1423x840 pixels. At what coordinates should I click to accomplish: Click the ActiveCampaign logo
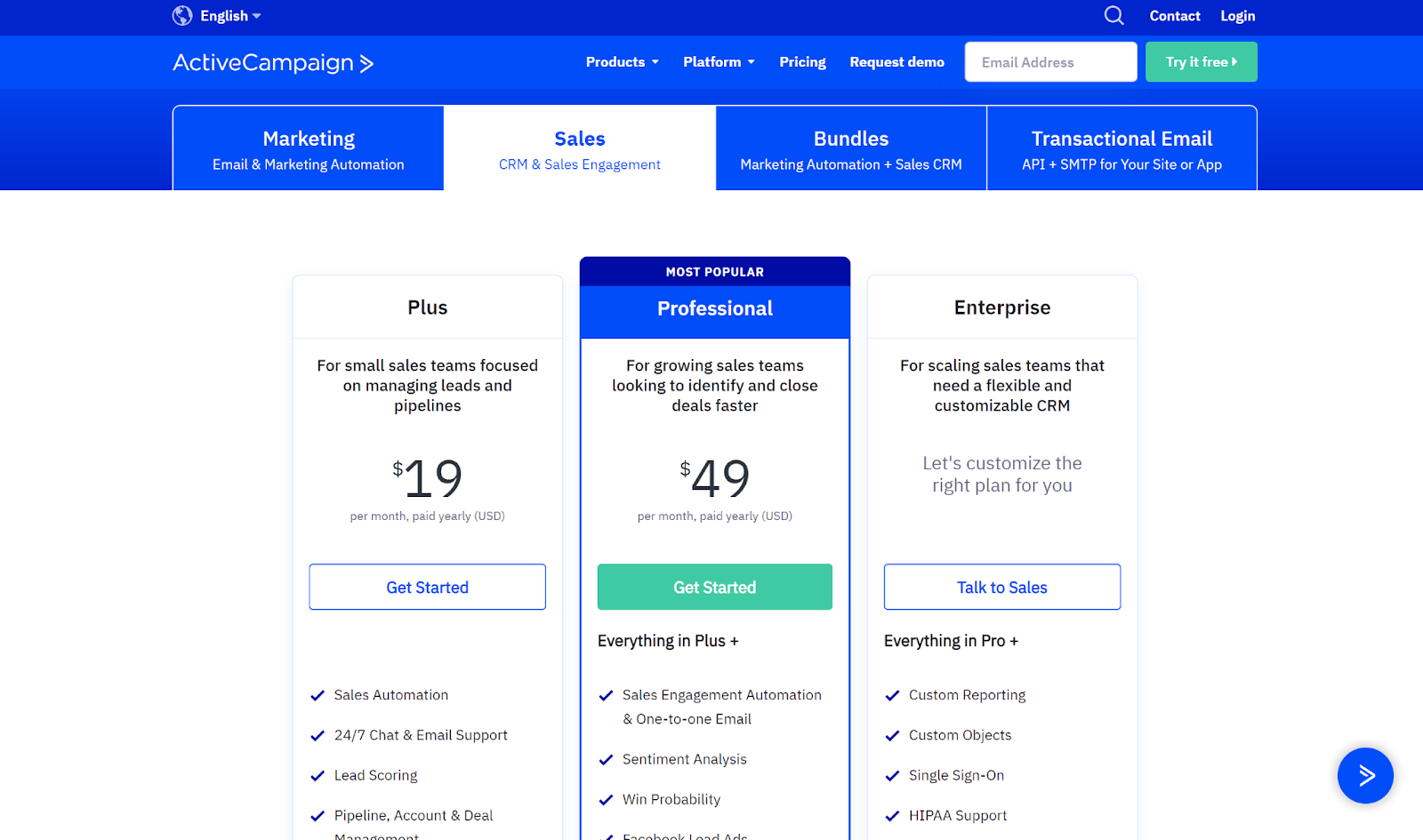[273, 62]
